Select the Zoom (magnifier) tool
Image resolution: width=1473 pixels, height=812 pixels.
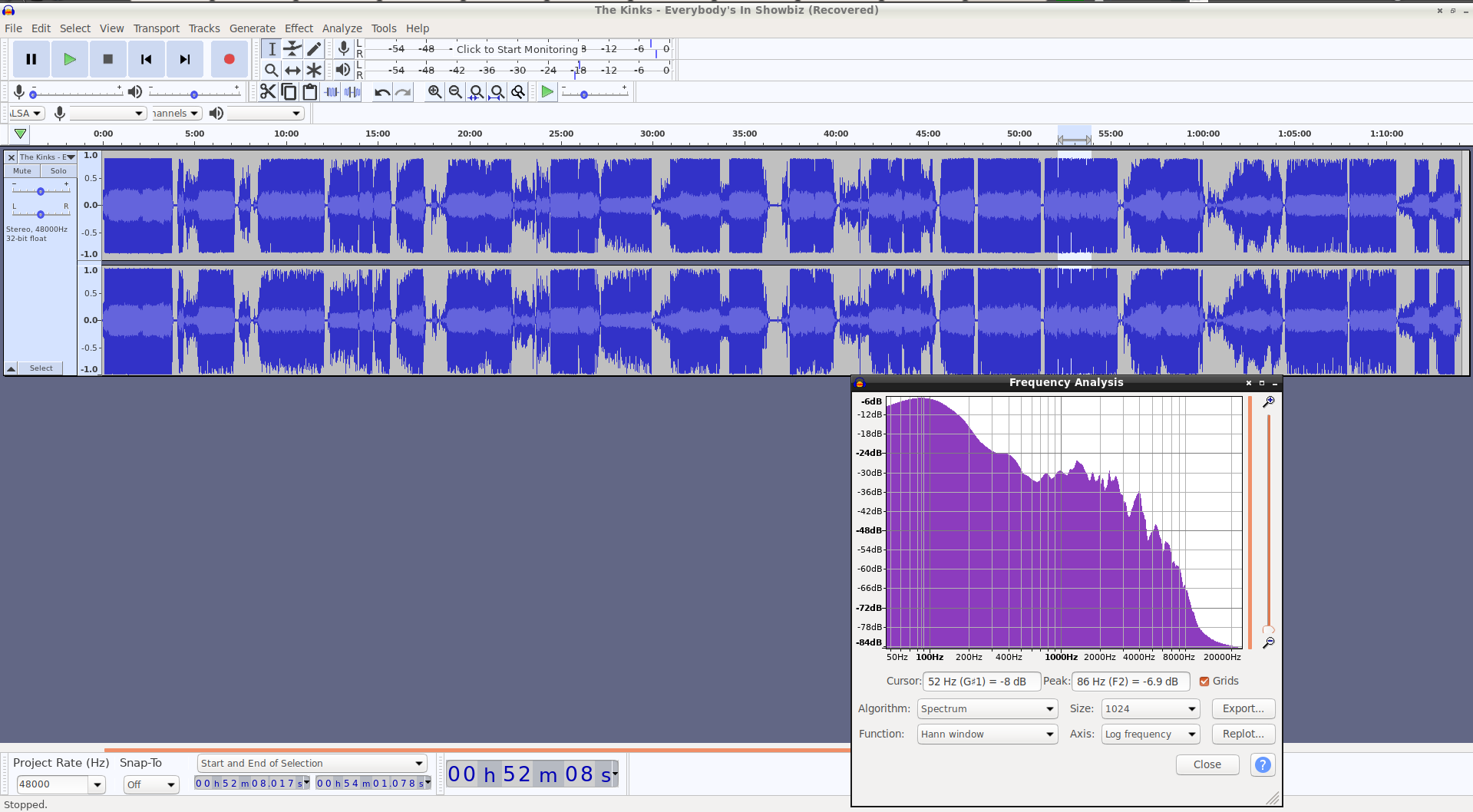[x=272, y=71]
